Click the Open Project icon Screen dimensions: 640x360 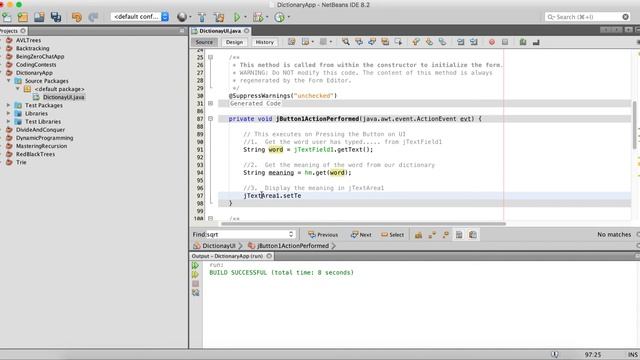(x=39, y=17)
